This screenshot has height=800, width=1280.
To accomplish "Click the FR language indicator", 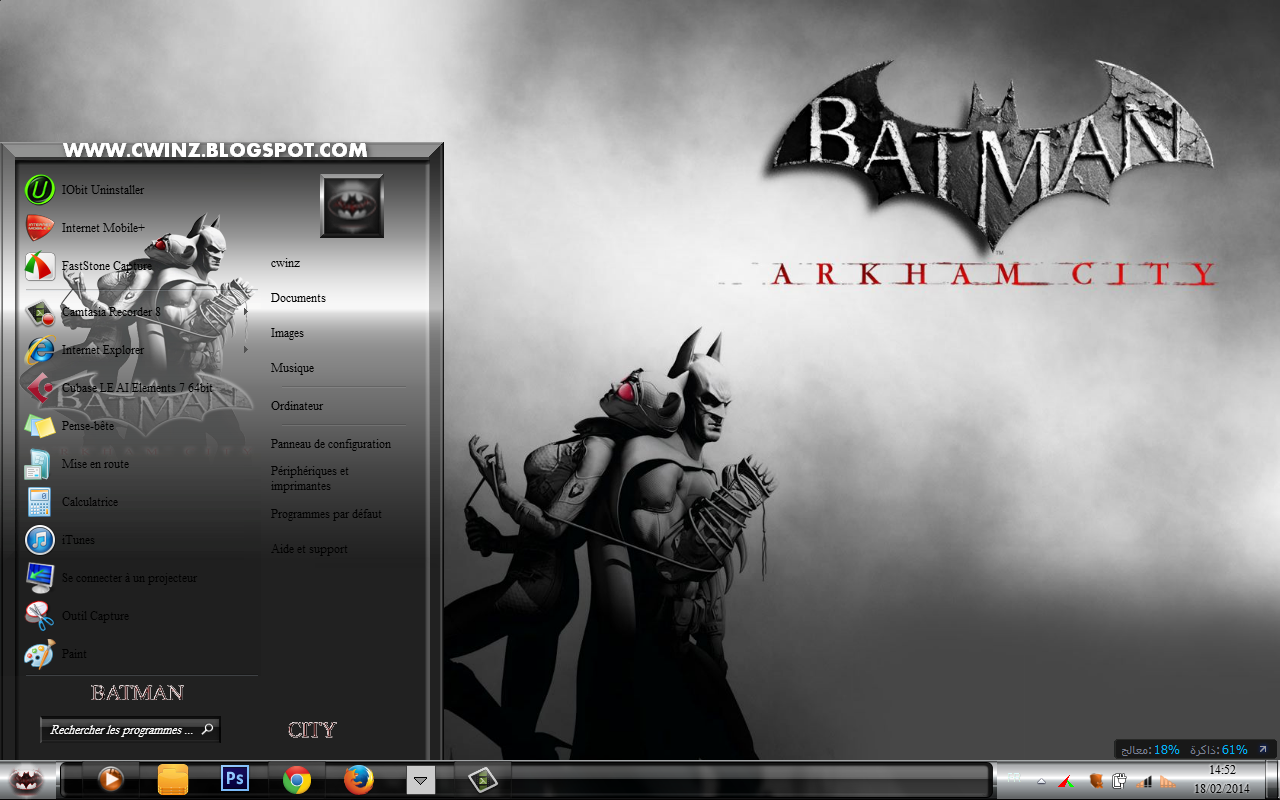I will (x=1014, y=779).
